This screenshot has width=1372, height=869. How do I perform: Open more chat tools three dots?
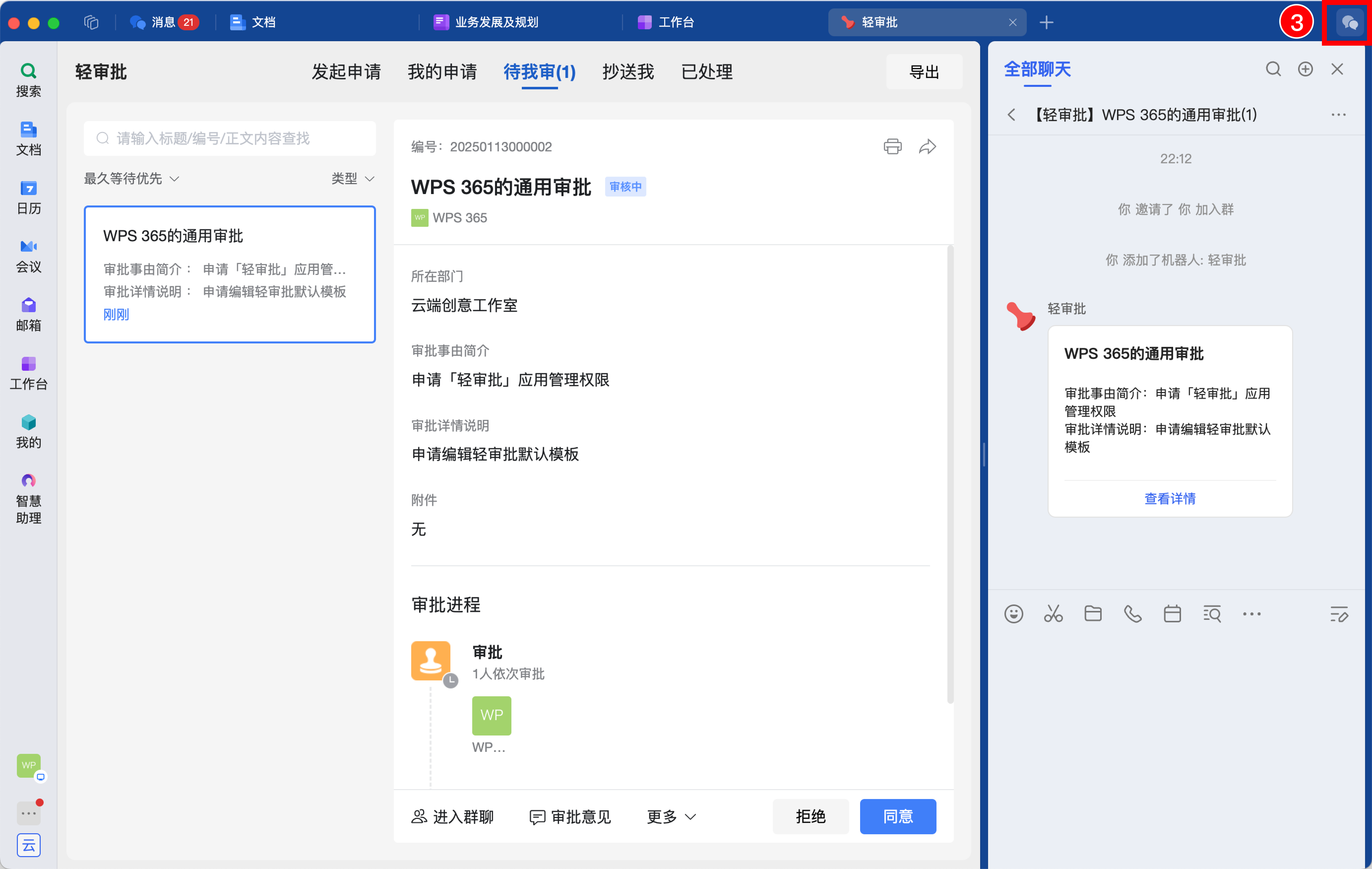point(1252,614)
